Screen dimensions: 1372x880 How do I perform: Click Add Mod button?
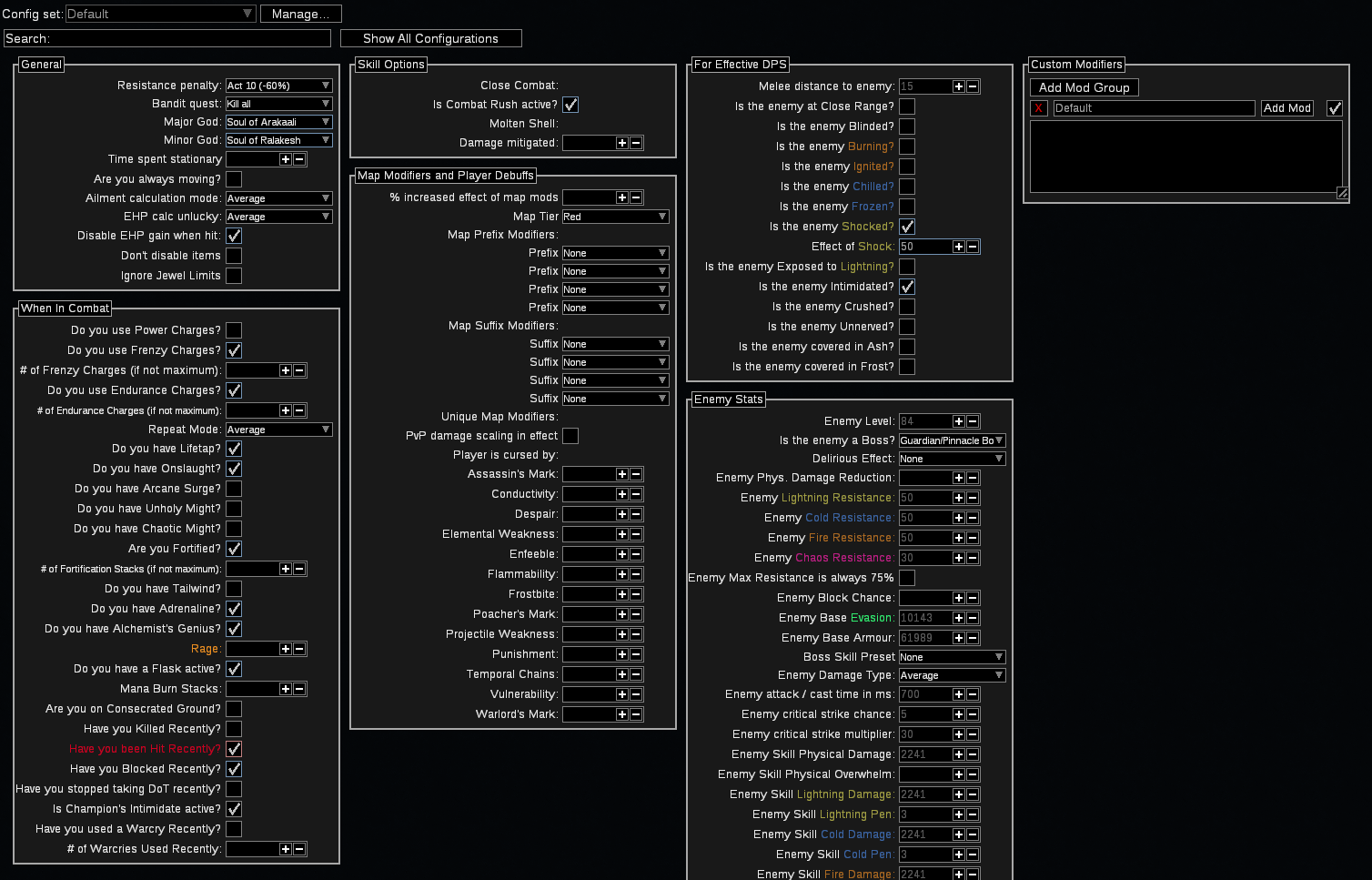pyautogui.click(x=1287, y=108)
